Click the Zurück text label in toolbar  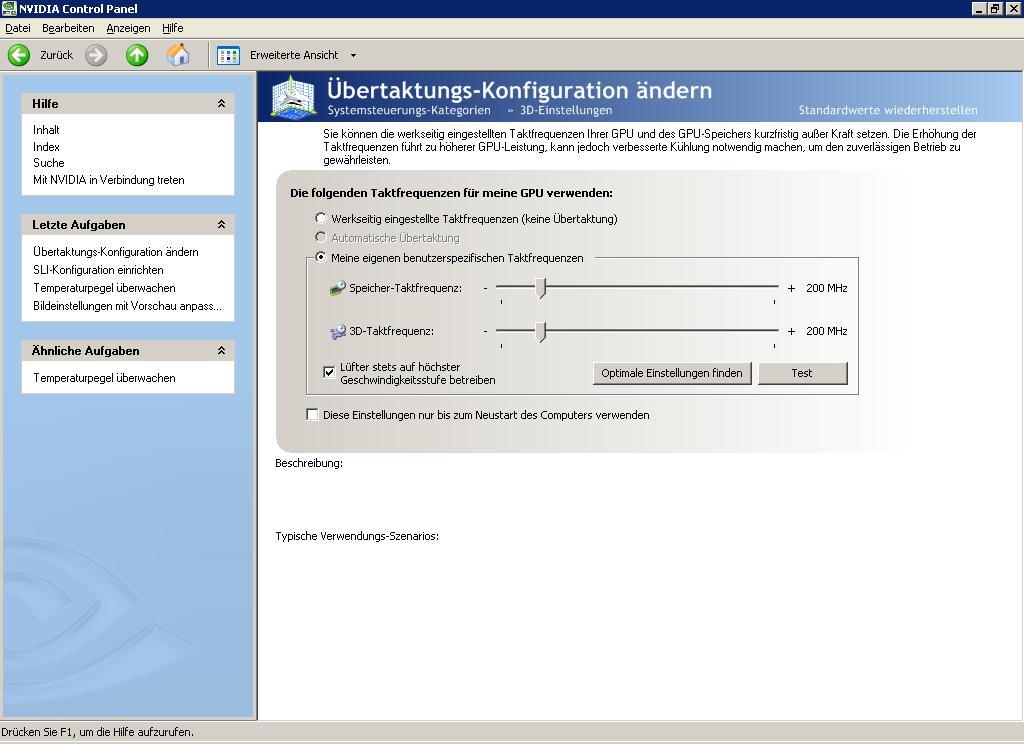[57, 56]
